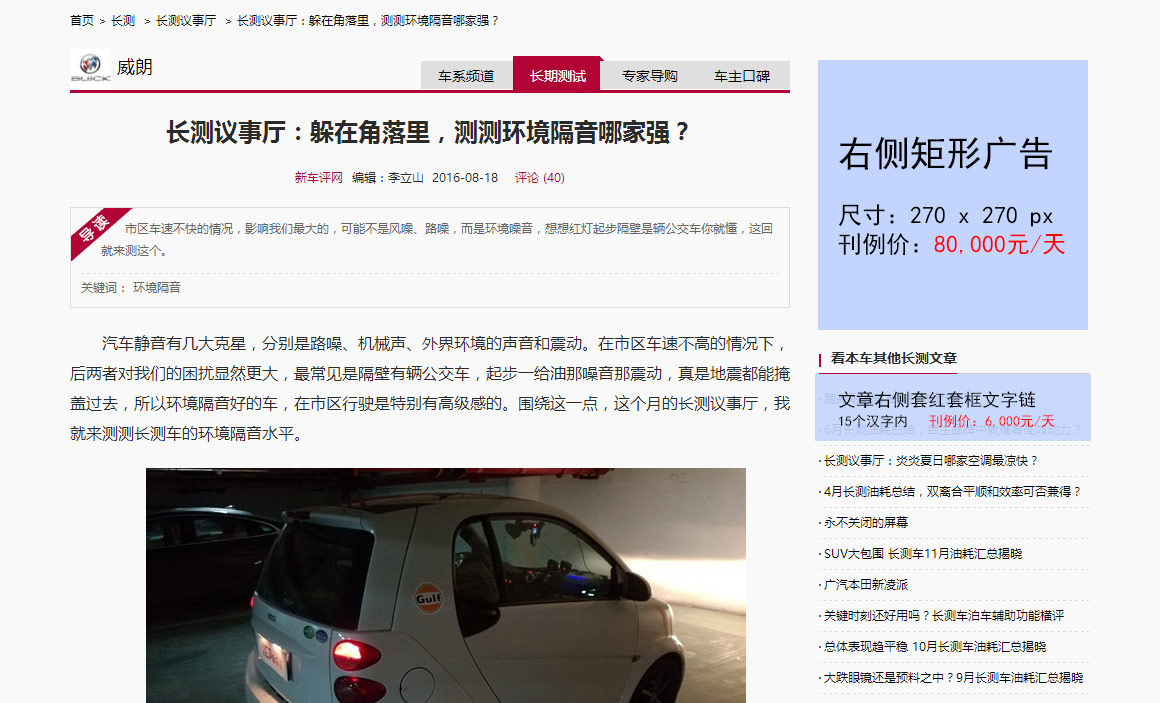Go to 首页 in the breadcrumb
Screen dimensions: 1160x703
pos(81,21)
